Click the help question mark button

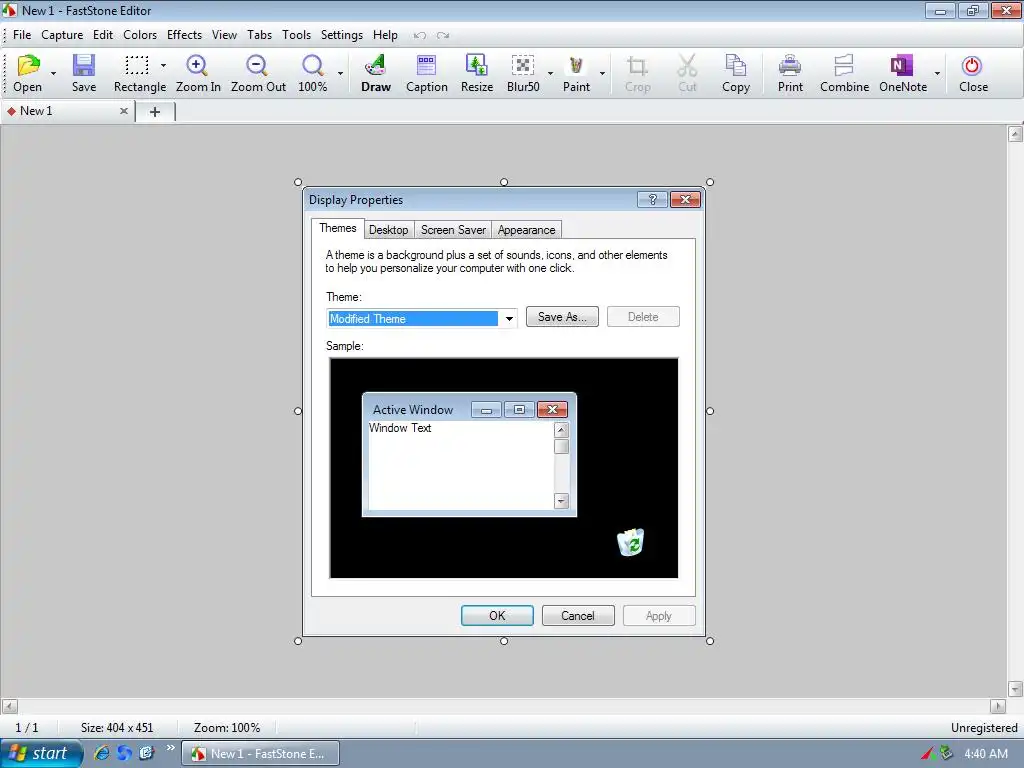(652, 200)
